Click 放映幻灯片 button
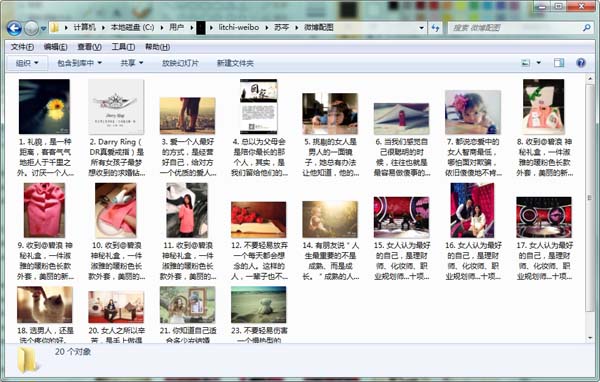The width and height of the screenshot is (600, 382). pos(180,63)
